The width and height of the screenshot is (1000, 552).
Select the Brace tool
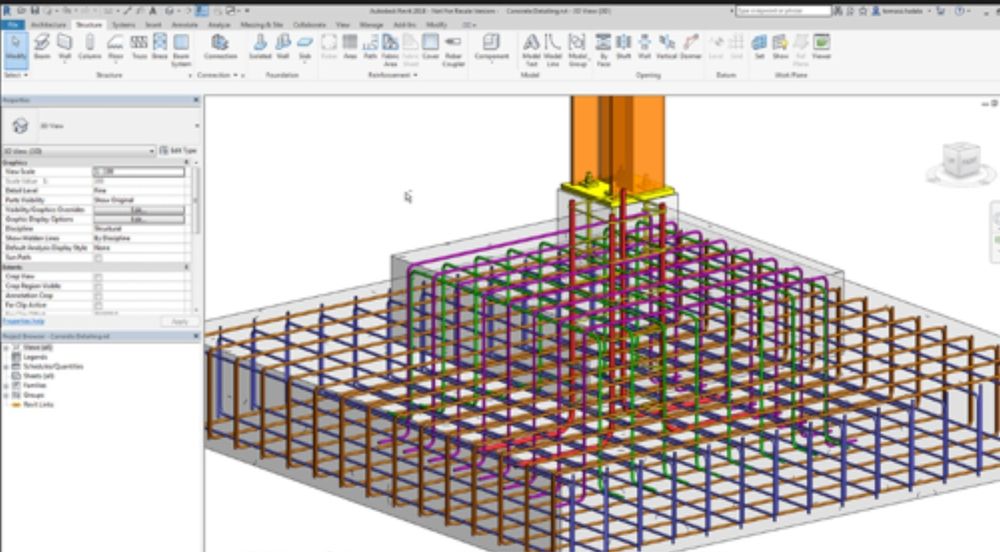point(160,48)
